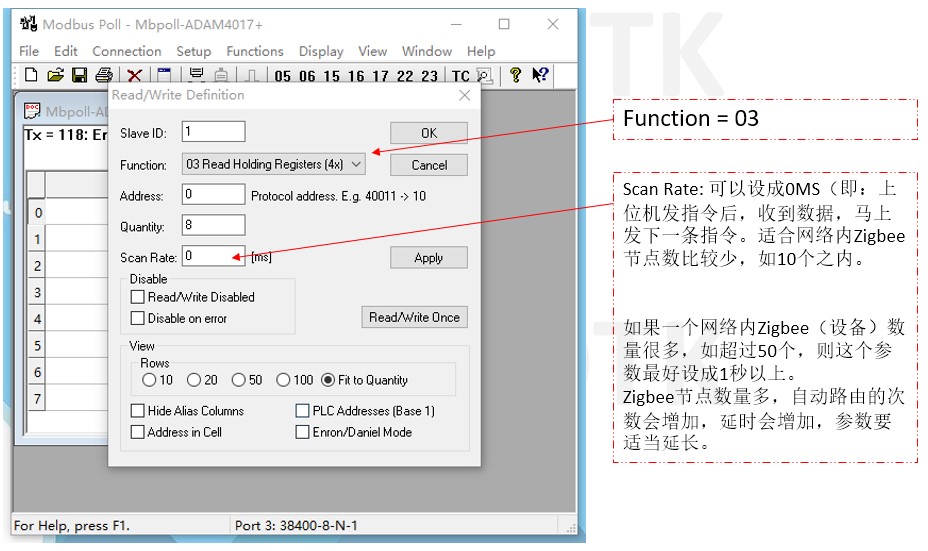928x551 pixels.
Task: Click the Address input field
Action: click(213, 194)
